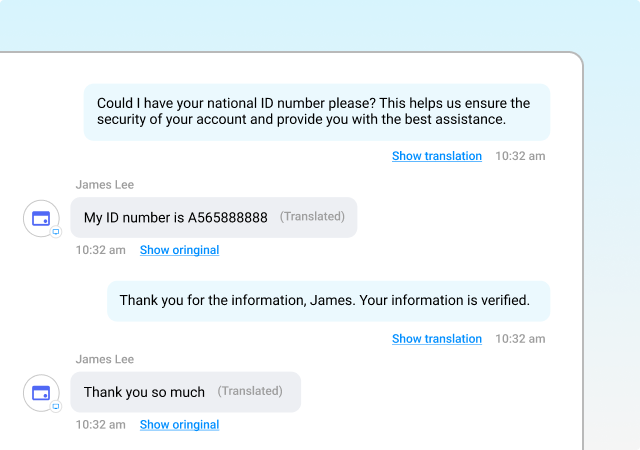Show original text of "Thank you so much"
This screenshot has height=450, width=640.
tap(180, 425)
